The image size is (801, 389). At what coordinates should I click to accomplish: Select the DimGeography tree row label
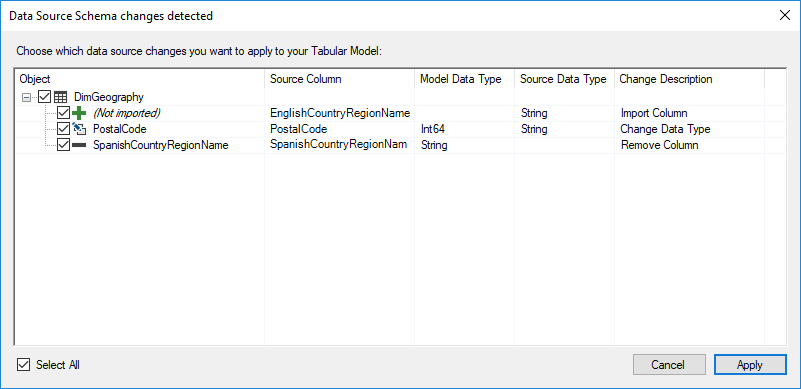[109, 97]
